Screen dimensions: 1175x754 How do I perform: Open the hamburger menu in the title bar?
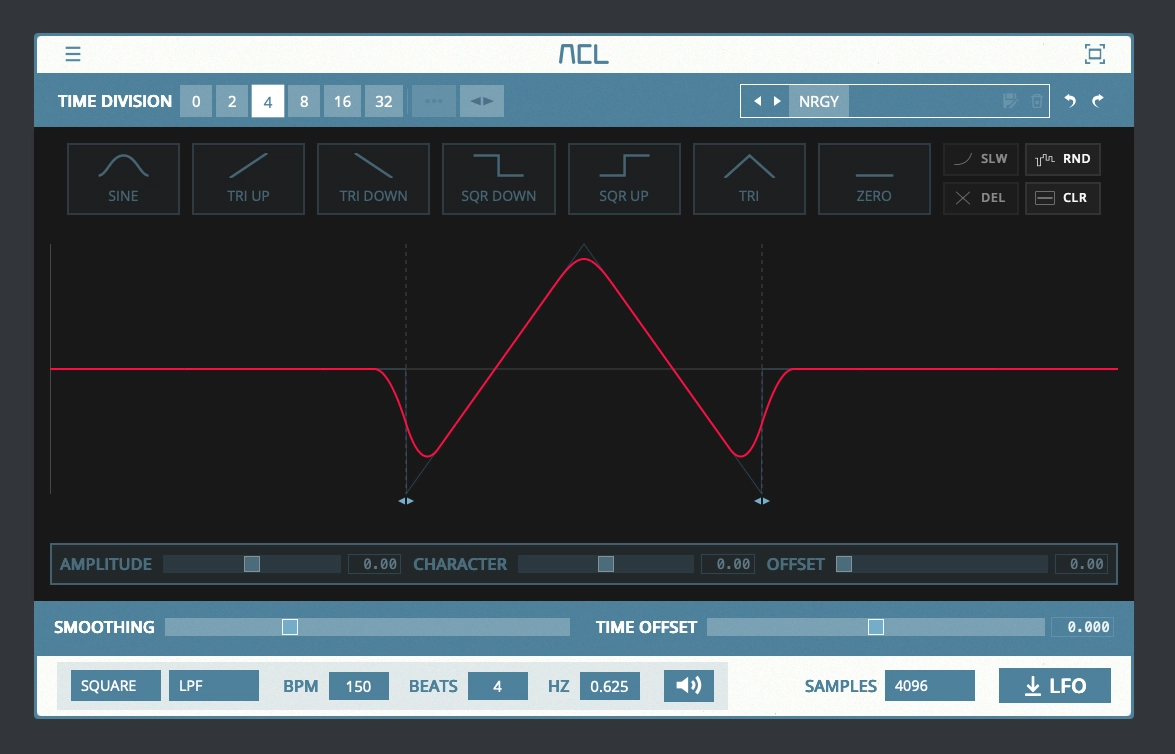click(x=72, y=54)
